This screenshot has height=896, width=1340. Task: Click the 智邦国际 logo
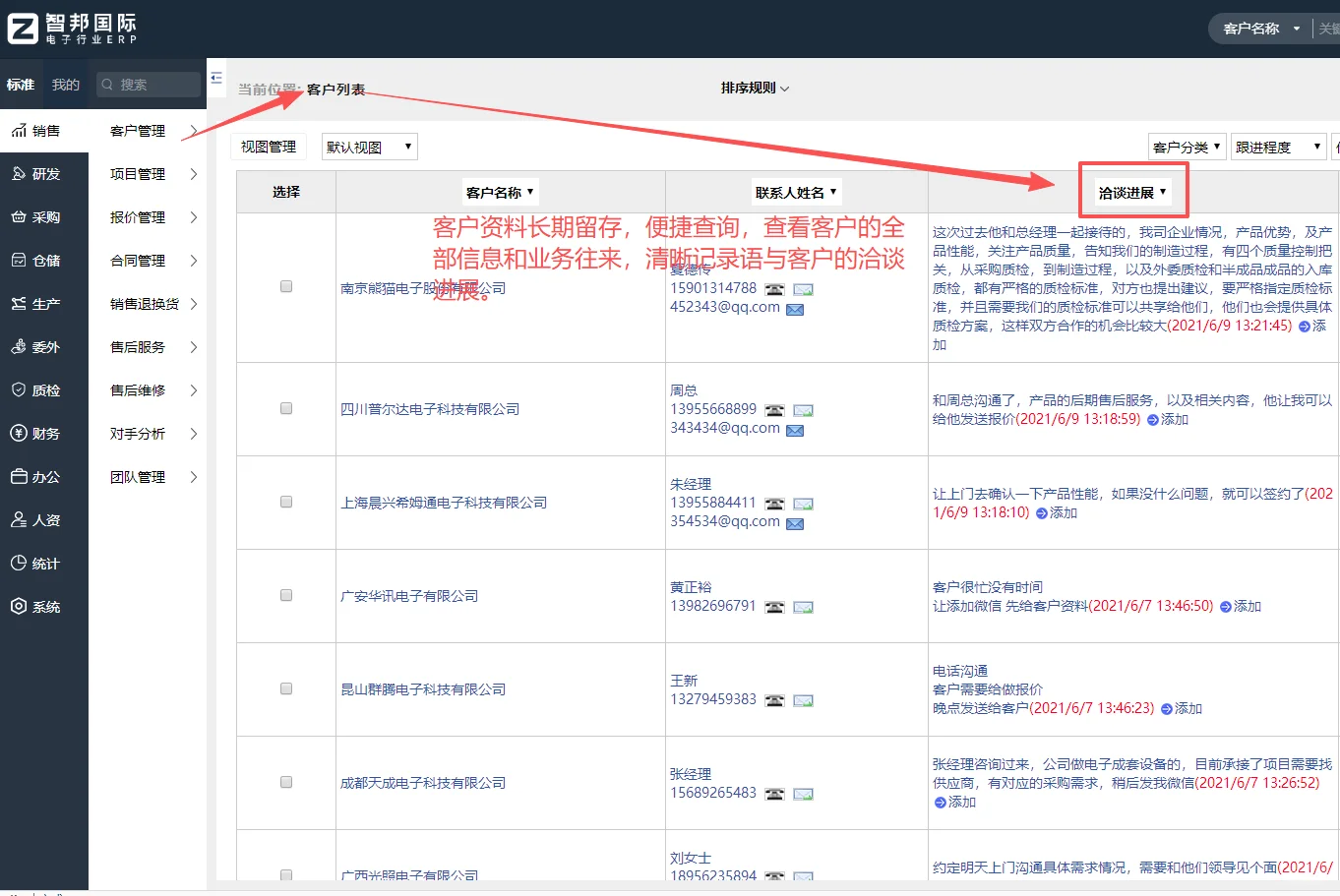pos(72,29)
